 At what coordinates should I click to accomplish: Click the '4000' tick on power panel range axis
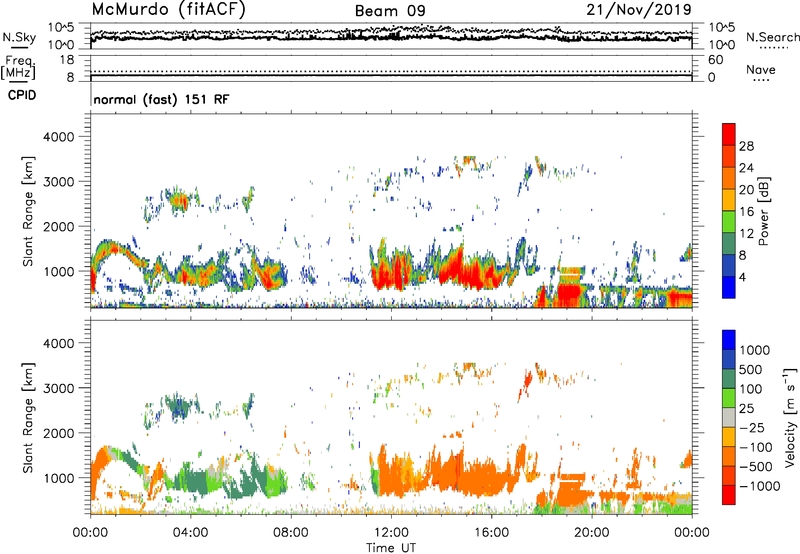59,137
